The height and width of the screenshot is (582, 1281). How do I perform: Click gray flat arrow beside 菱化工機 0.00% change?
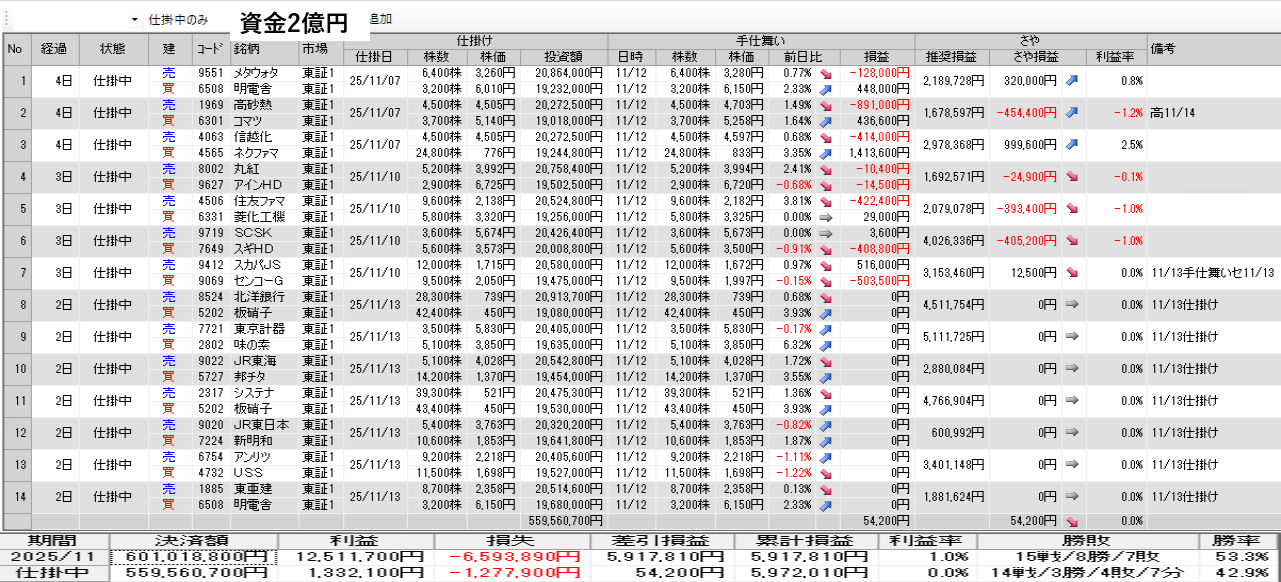click(x=826, y=217)
